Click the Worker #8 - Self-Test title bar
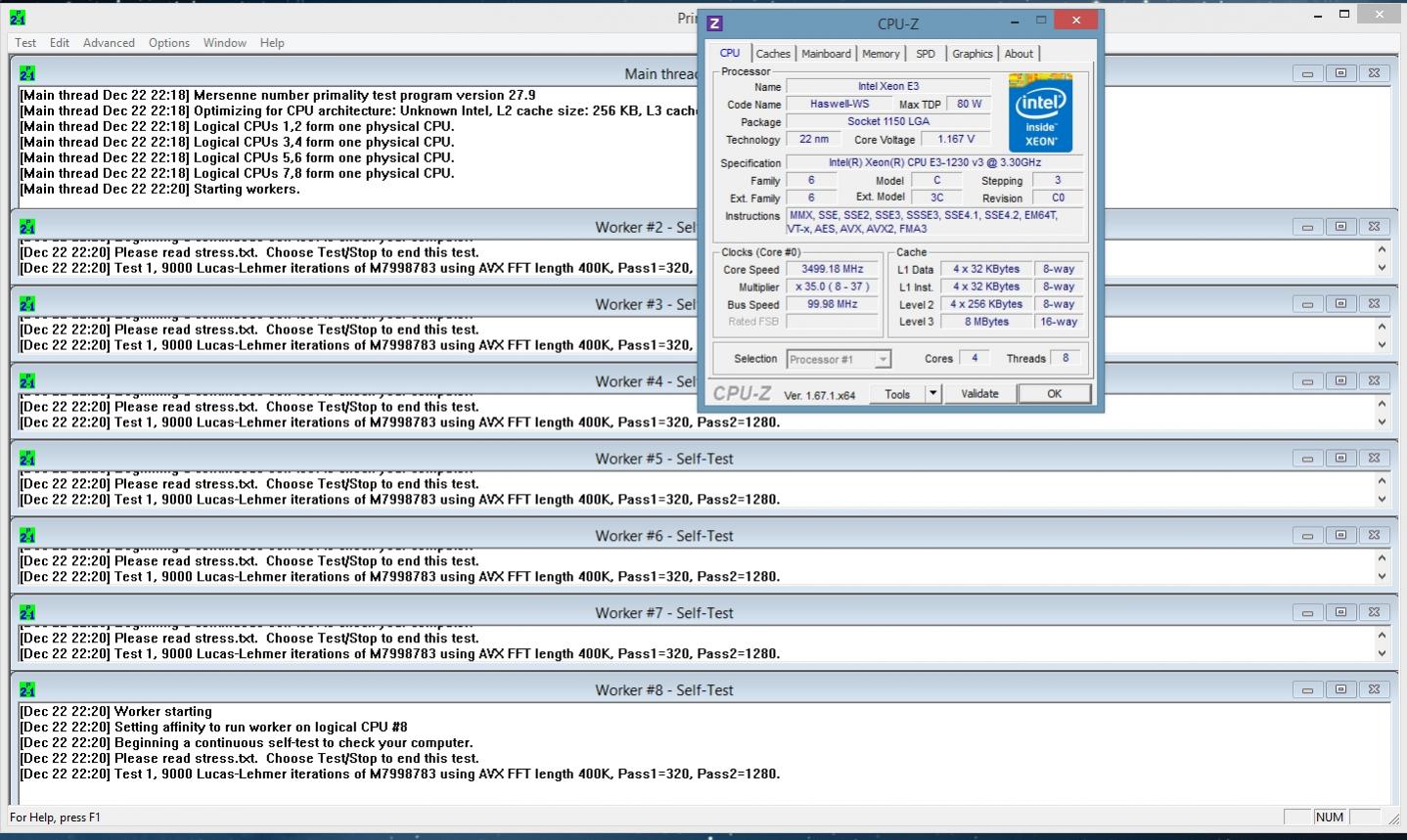 [704, 690]
